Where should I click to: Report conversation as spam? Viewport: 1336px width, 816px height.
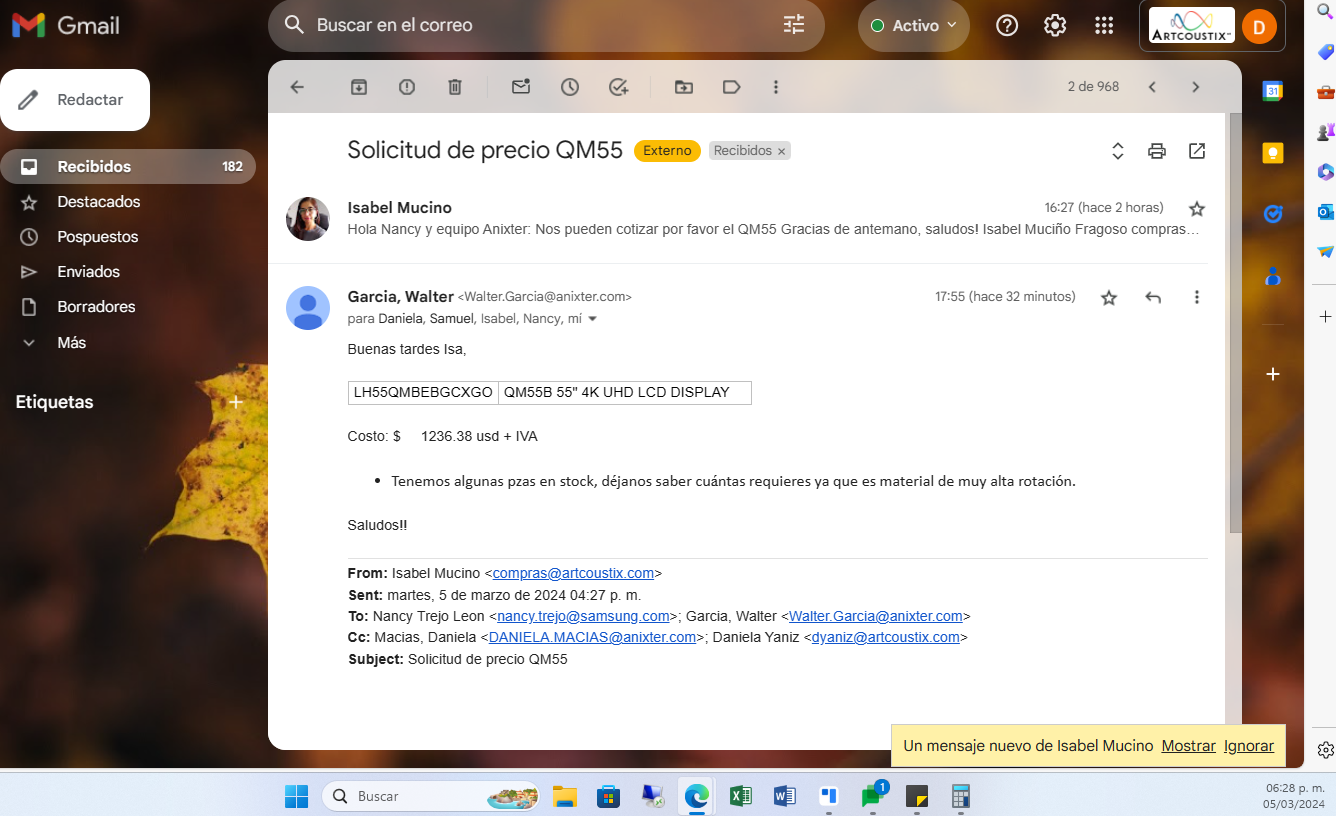(406, 87)
